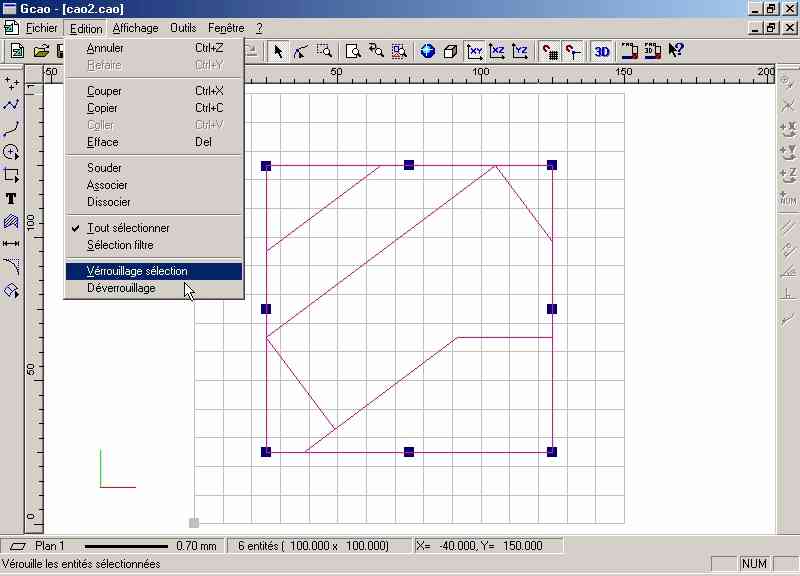Click the context help arrow-question icon

(x=676, y=50)
